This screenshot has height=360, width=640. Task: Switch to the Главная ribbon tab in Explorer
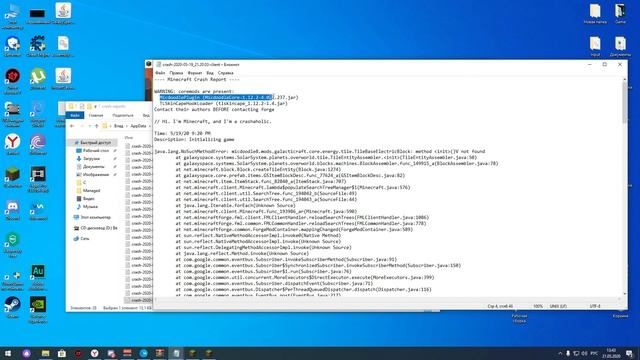[96, 116]
